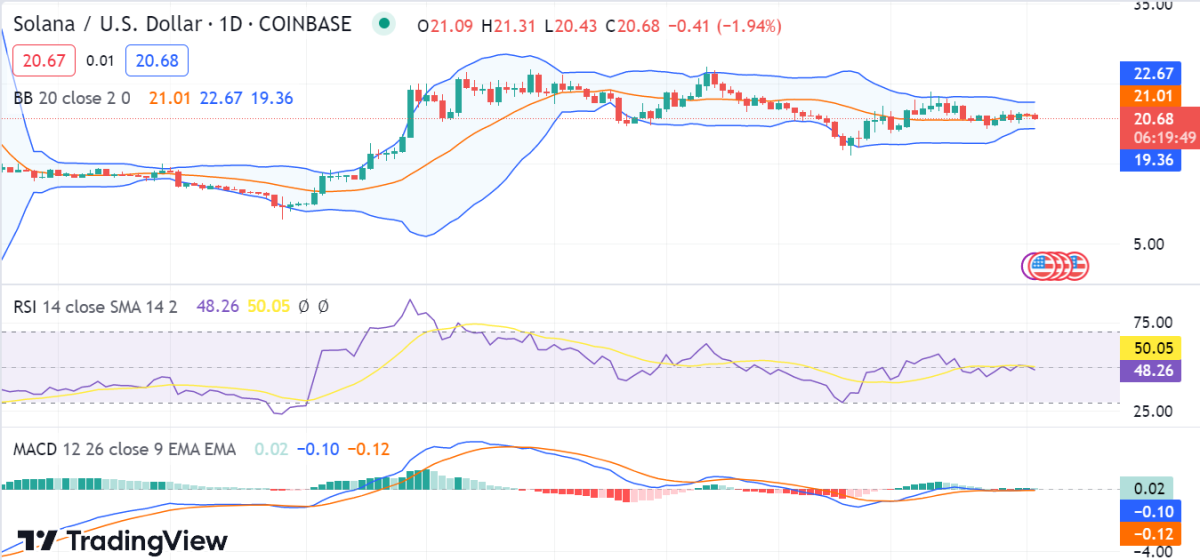Viewport: 1200px width, 560px height.
Task: Select the RSI 14 close indicator legend
Action: click(95, 306)
